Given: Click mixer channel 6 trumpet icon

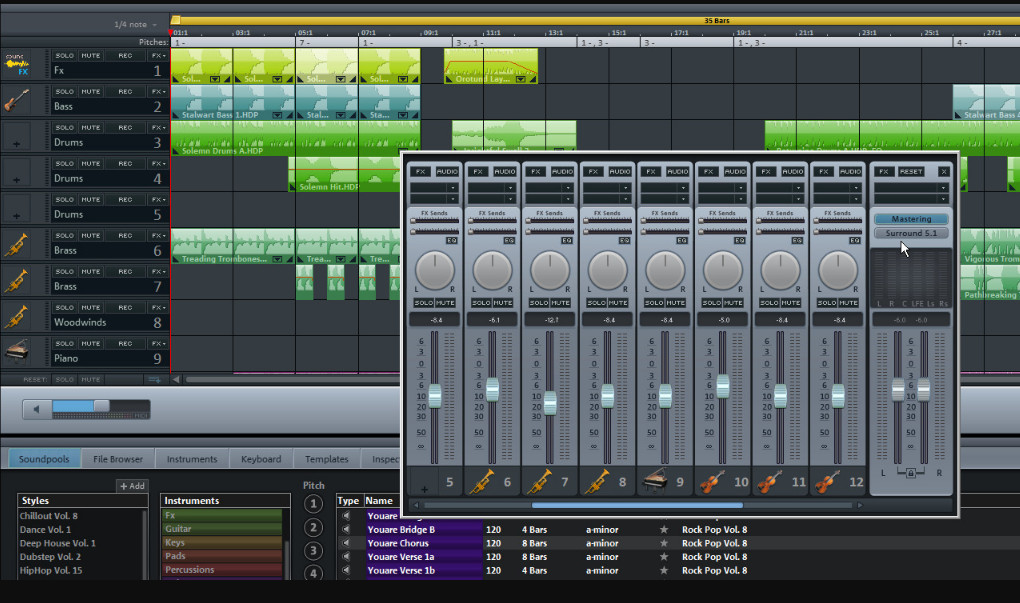Looking at the screenshot, I should pyautogui.click(x=481, y=481).
